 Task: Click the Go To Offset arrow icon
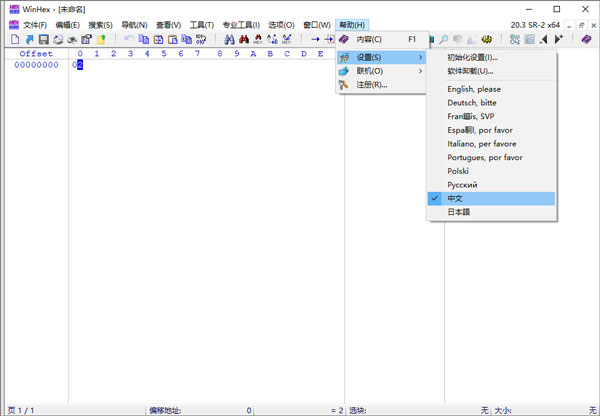pyautogui.click(x=315, y=39)
